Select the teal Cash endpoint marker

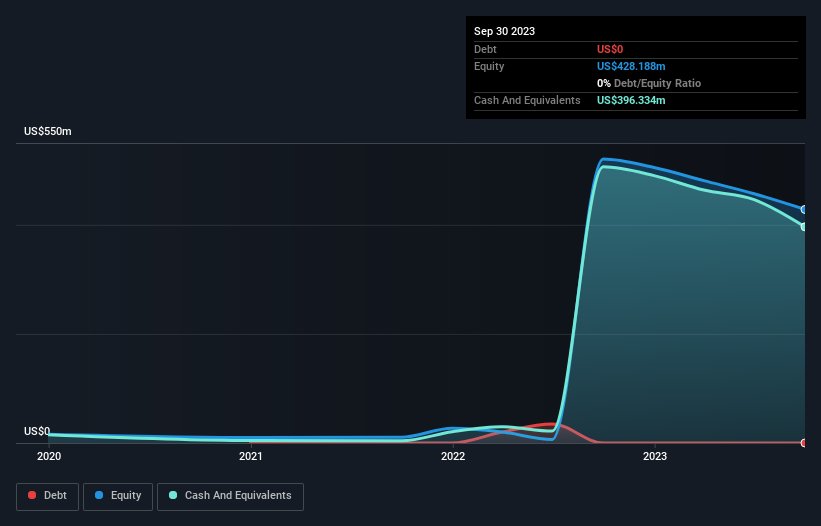tap(804, 227)
